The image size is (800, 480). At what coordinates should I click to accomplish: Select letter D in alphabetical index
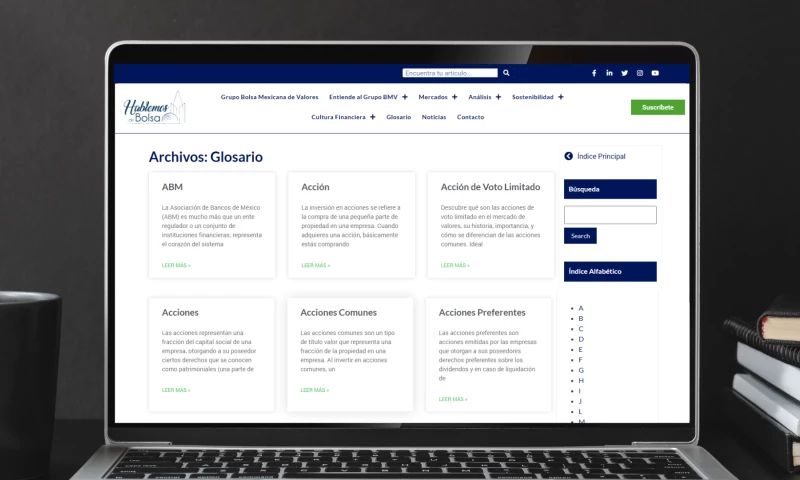click(x=581, y=339)
